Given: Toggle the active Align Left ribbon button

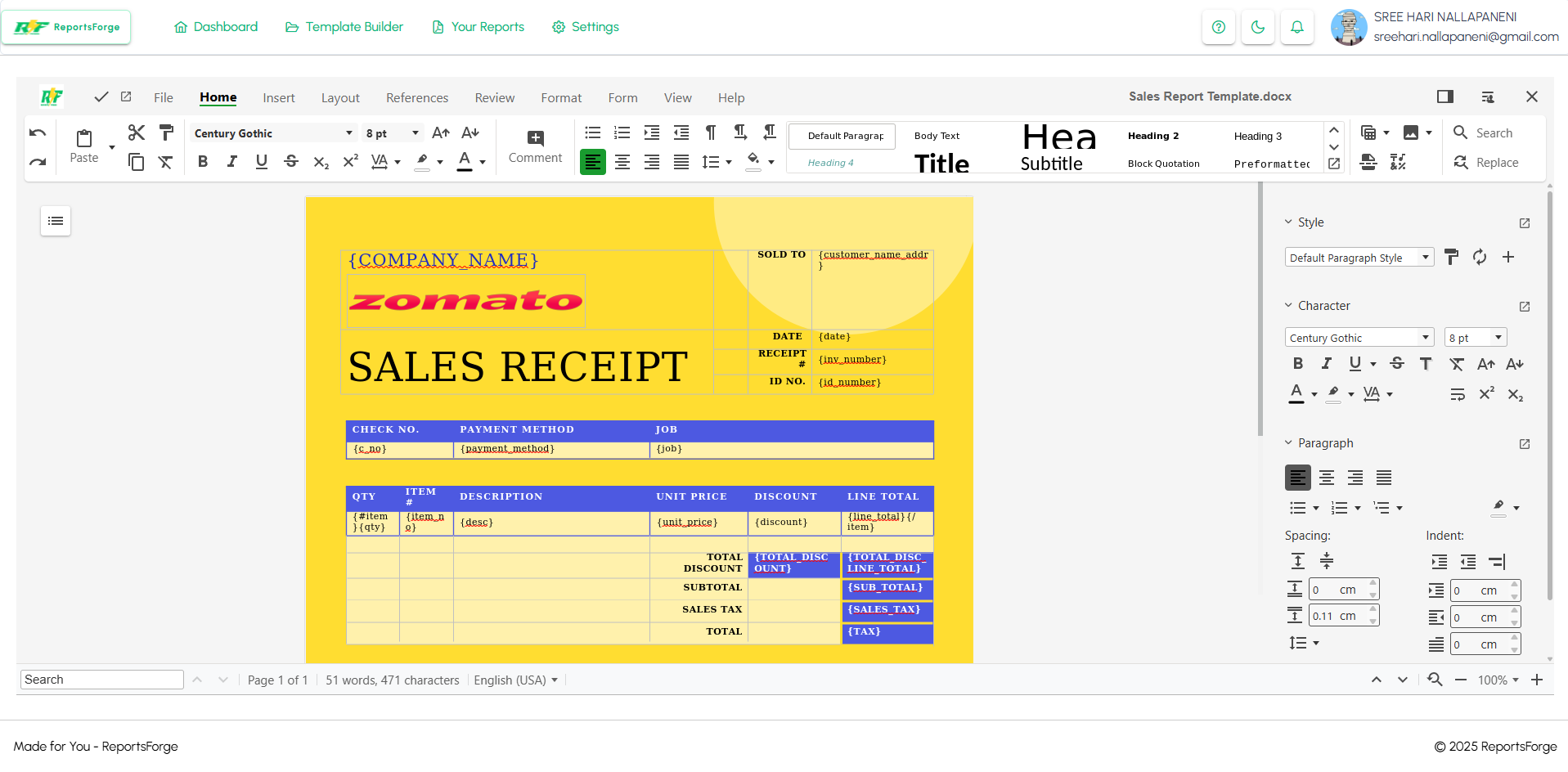Looking at the screenshot, I should 593,162.
